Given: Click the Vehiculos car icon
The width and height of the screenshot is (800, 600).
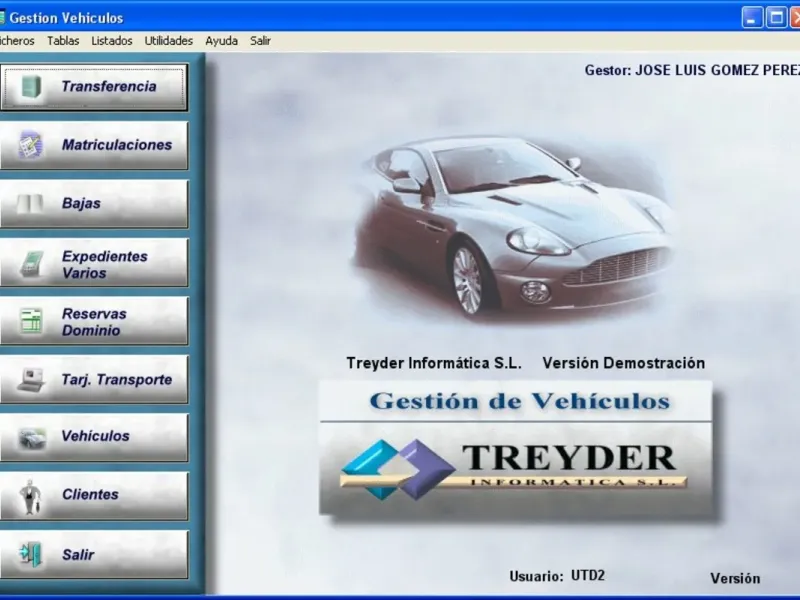Looking at the screenshot, I should tap(32, 438).
